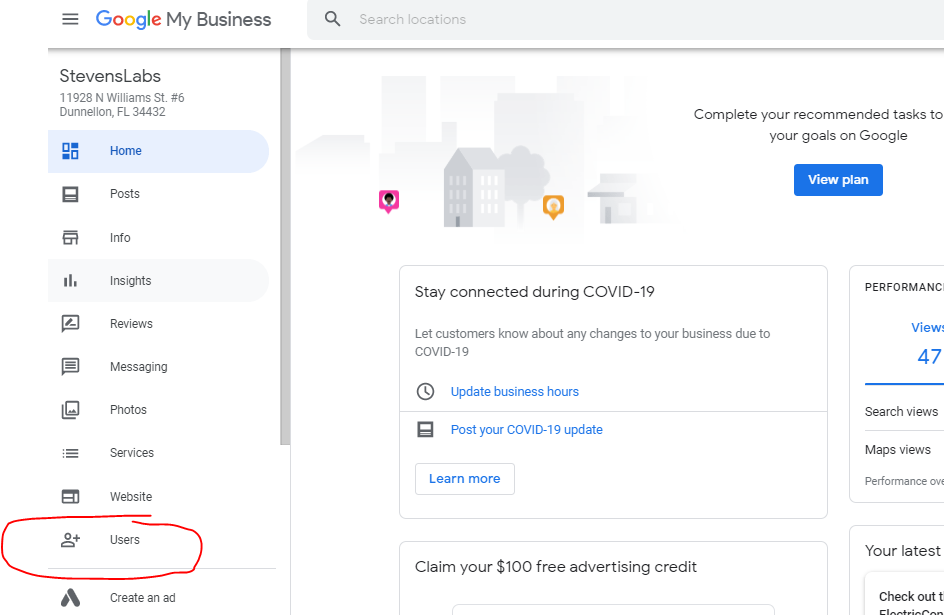Viewport: 944px width, 615px height.
Task: Click the post icon beside COVID-19 update
Action: click(x=426, y=430)
